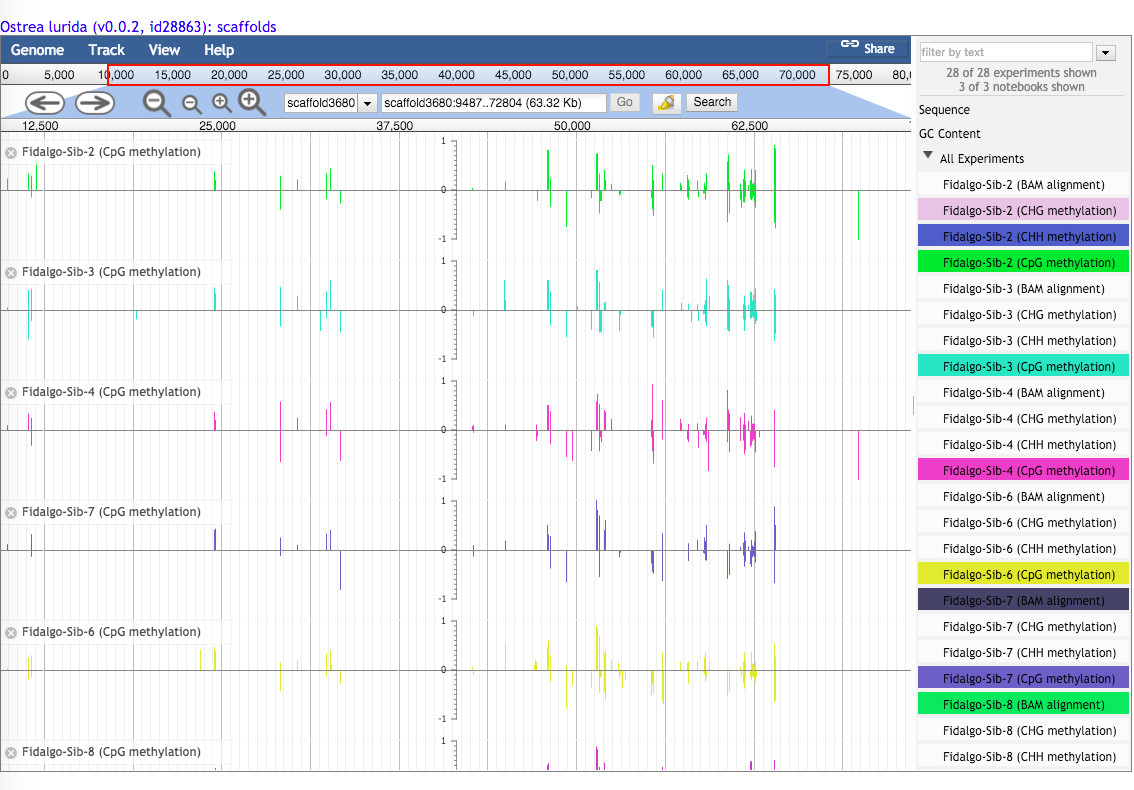The height and width of the screenshot is (790, 1134).
Task: Select Sequence in the track list
Action: [944, 110]
